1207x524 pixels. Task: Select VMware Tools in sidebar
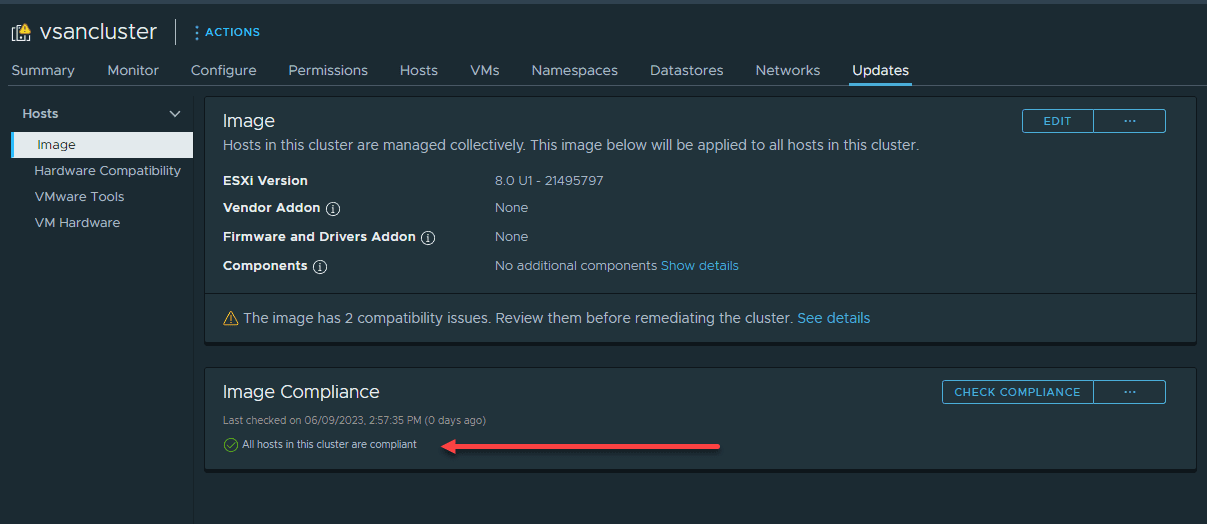click(79, 197)
